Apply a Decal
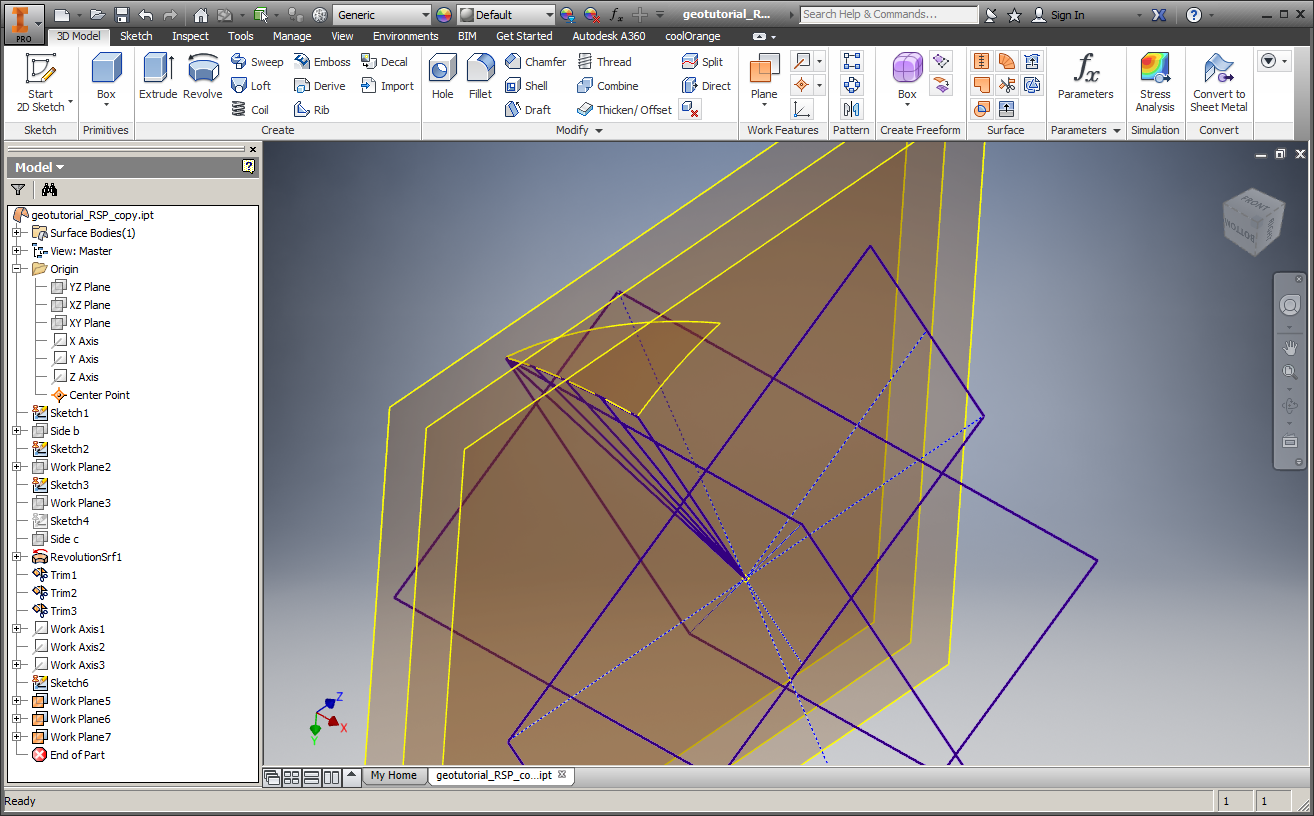This screenshot has width=1314, height=816. coord(384,62)
